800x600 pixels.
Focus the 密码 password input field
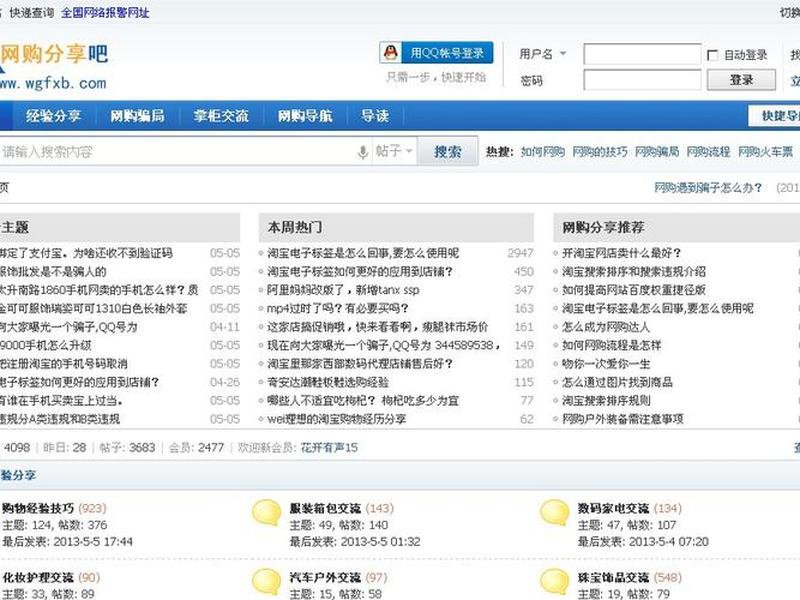(x=642, y=80)
